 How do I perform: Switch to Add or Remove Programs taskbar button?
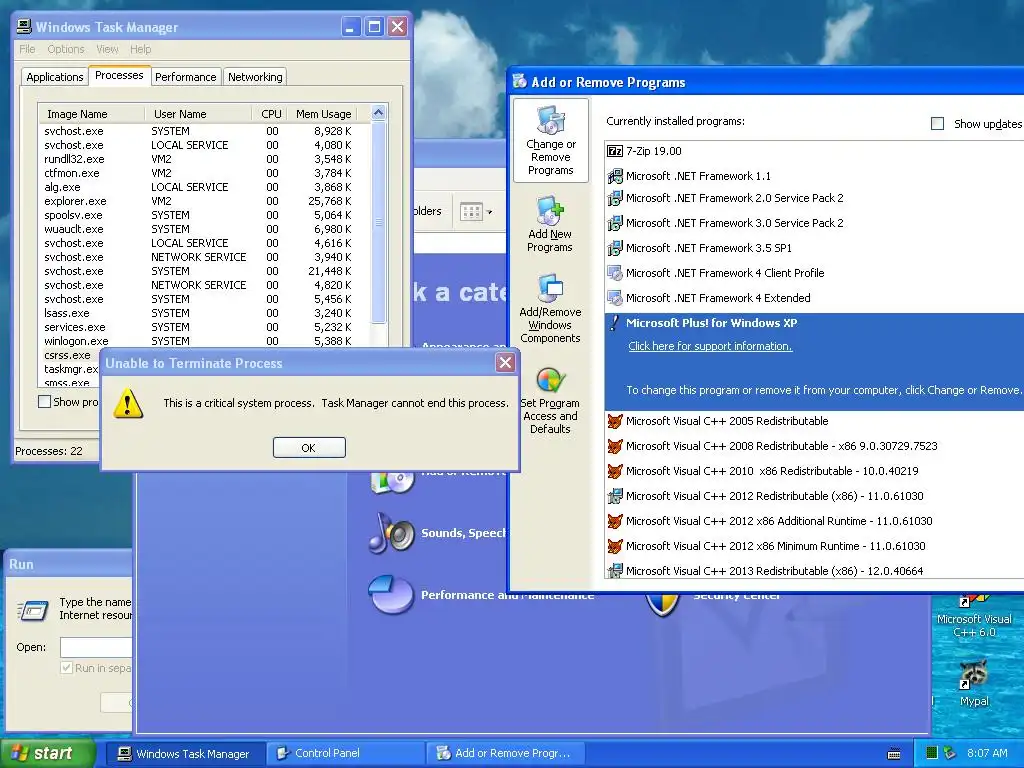[x=505, y=753]
